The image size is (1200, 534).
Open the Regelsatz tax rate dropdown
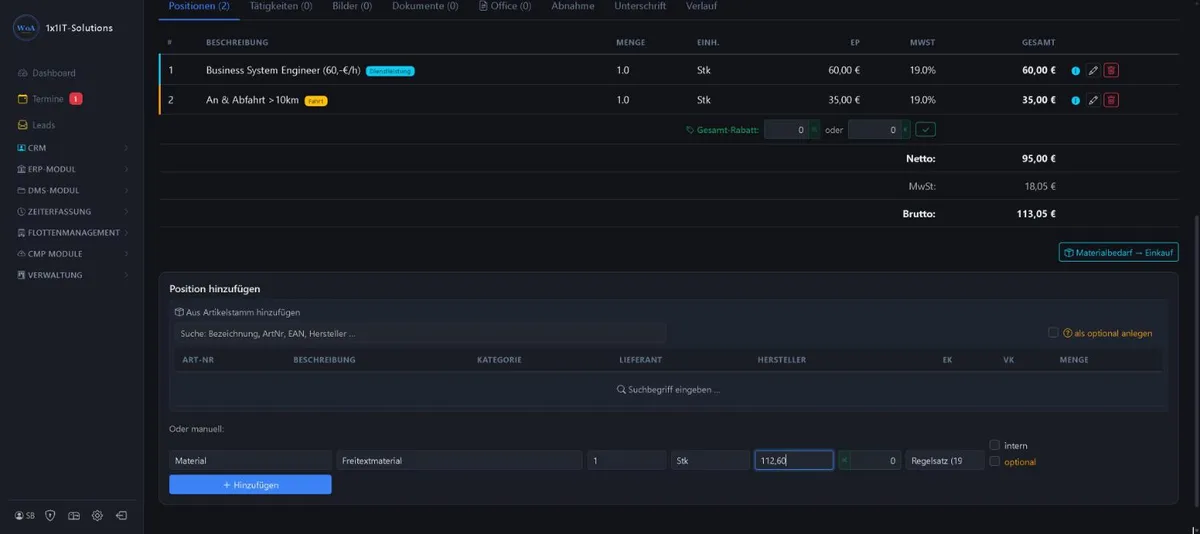(x=945, y=460)
